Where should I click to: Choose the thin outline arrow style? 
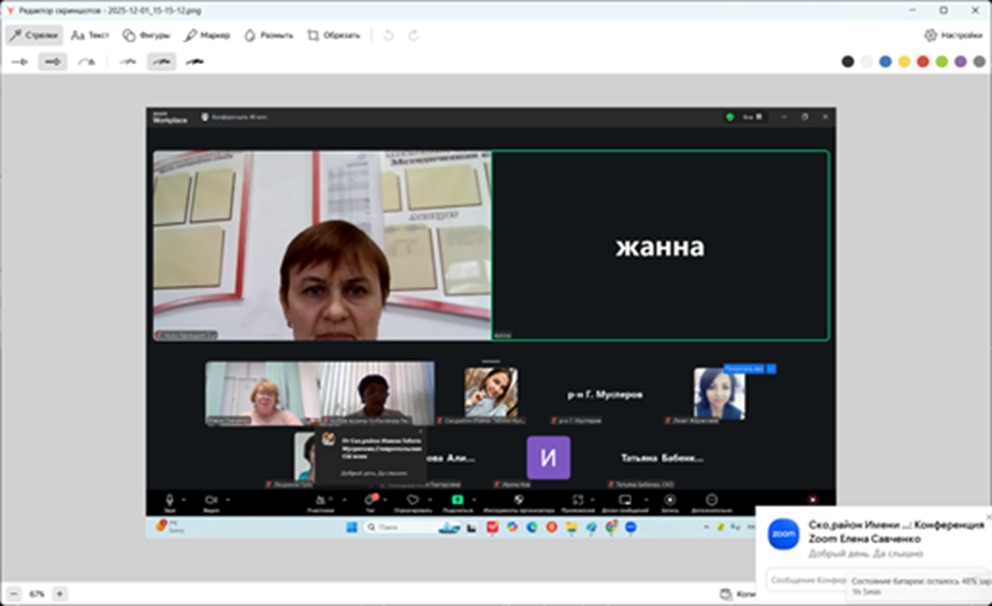pyautogui.click(x=20, y=62)
